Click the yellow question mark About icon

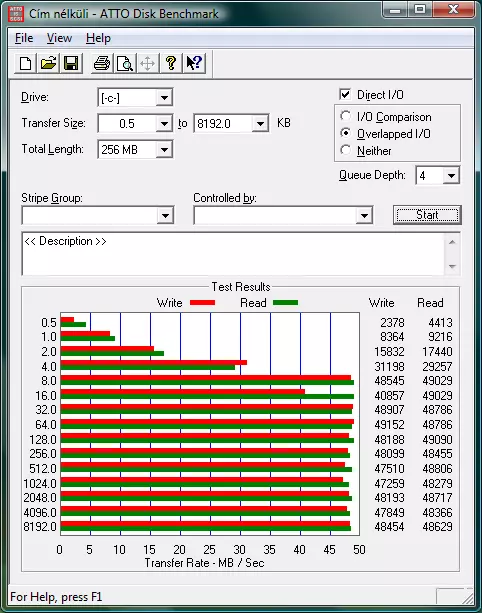pos(171,63)
